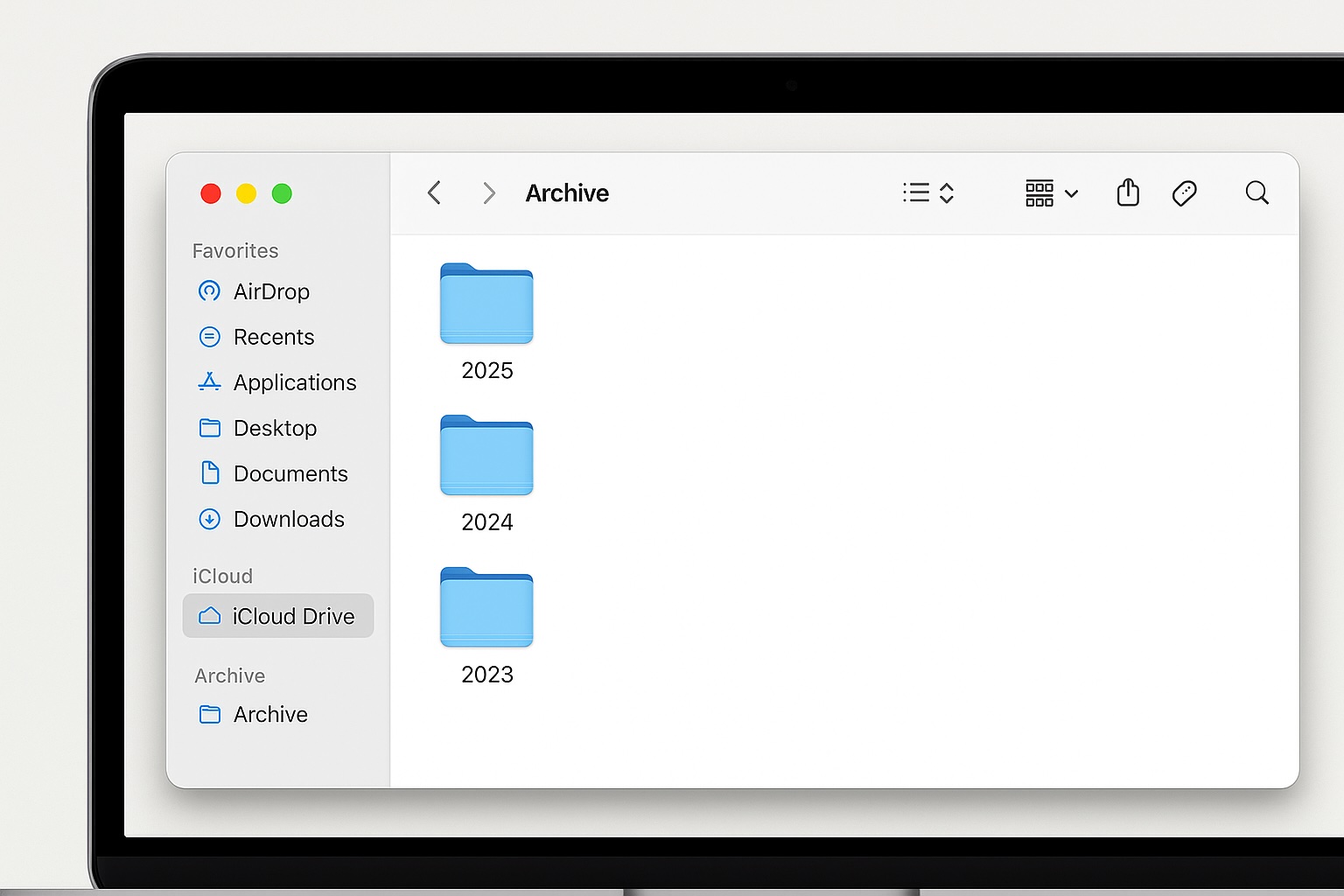
Task: Go to Desktop in the sidebar
Action: pyautogui.click(x=275, y=428)
